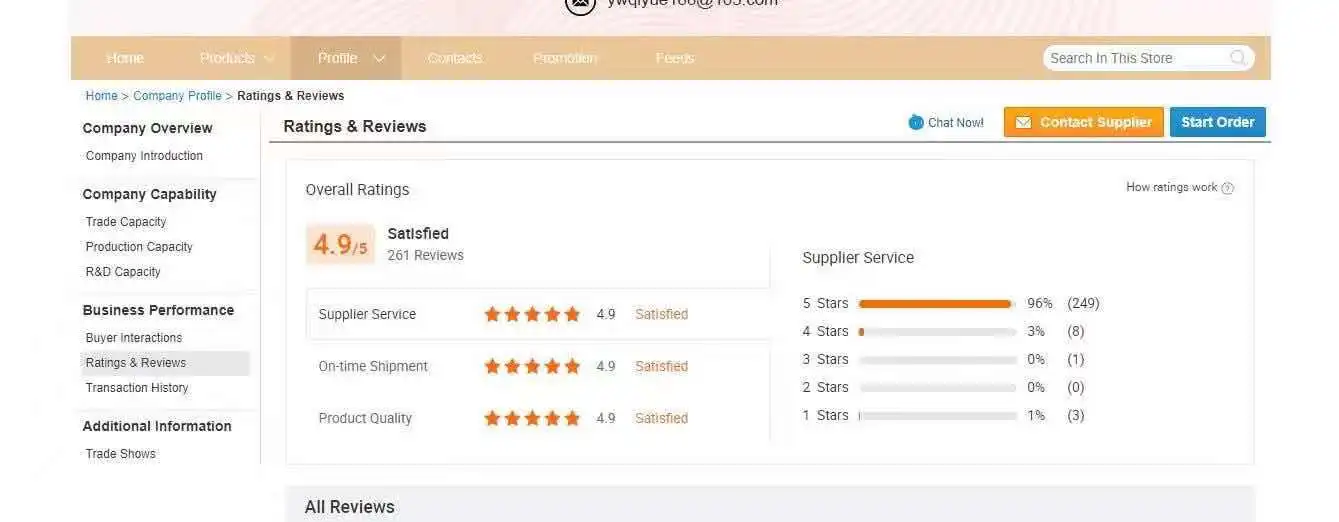This screenshot has width=1339, height=522.
Task: Click the 4.9/5 overall score badge
Action: click(x=340, y=244)
